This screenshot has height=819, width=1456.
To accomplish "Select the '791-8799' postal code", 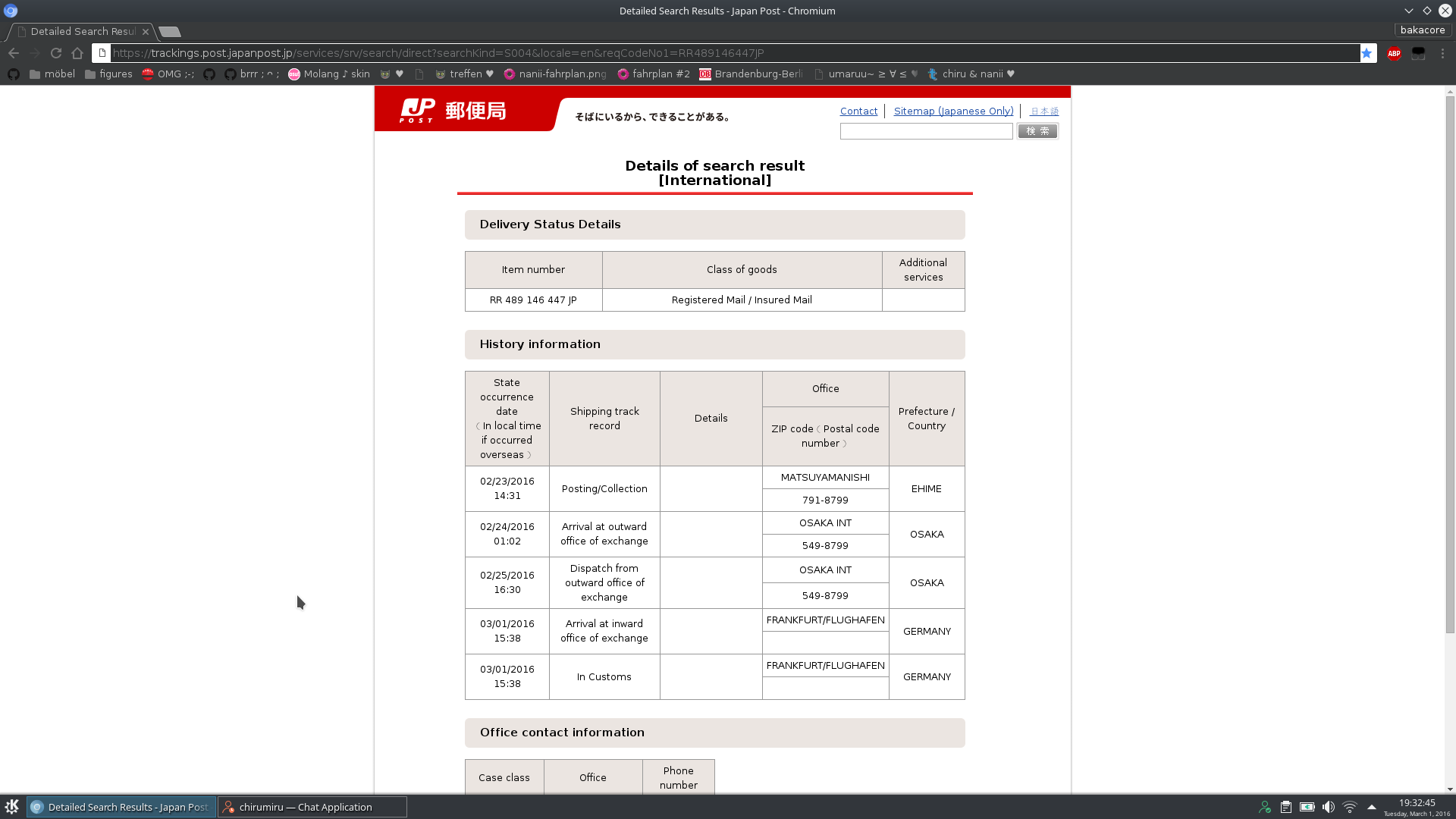I will click(x=825, y=500).
